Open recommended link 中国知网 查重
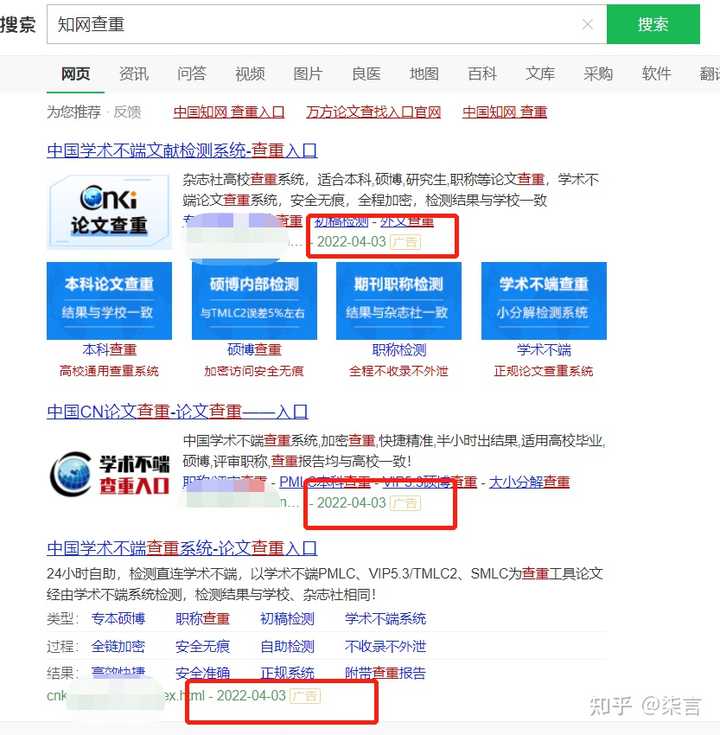Image resolution: width=720 pixels, height=735 pixels. pos(505,112)
